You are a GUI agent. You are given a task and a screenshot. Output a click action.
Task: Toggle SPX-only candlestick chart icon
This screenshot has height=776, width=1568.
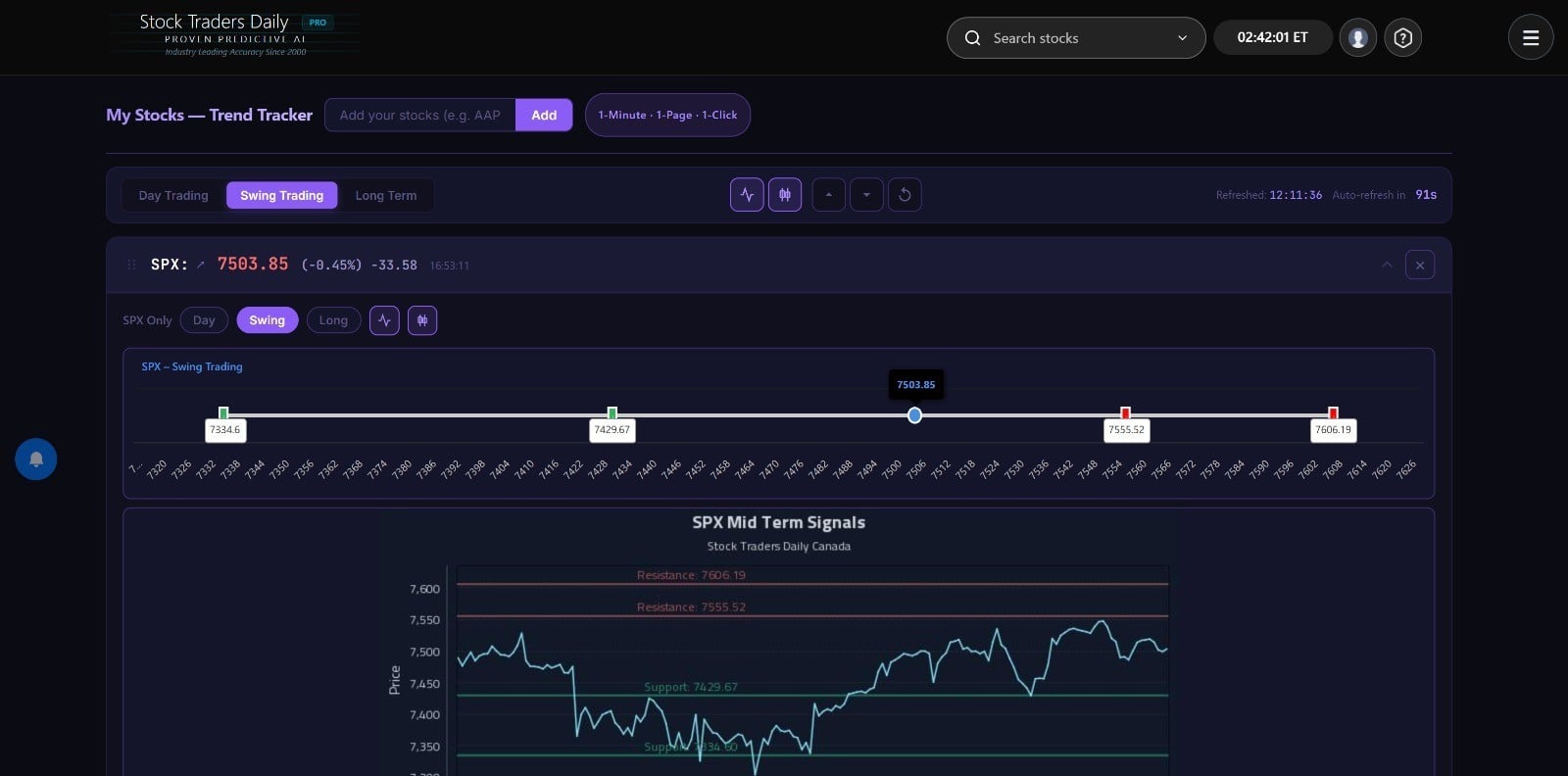pyautogui.click(x=422, y=320)
